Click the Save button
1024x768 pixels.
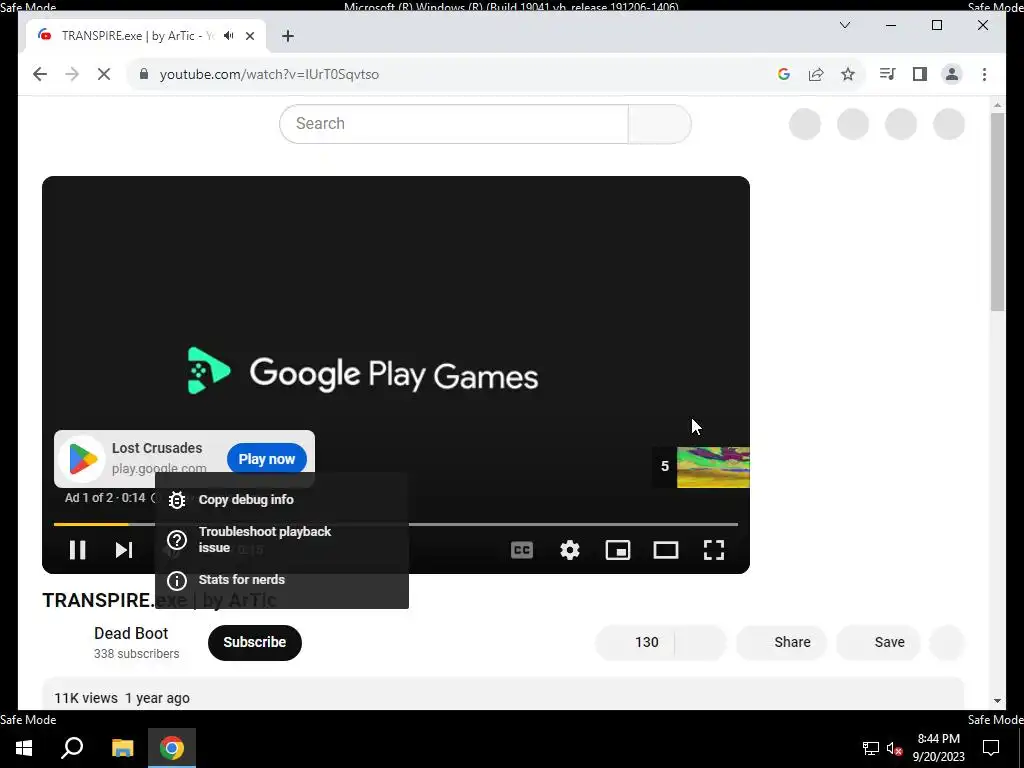878,643
